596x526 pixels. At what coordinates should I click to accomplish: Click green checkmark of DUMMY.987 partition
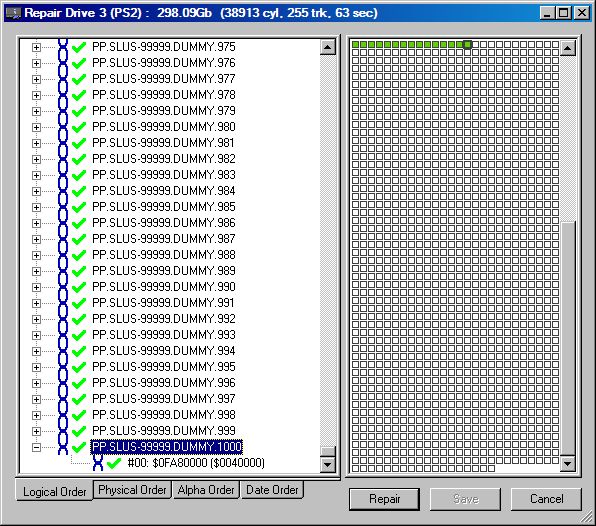coord(79,239)
